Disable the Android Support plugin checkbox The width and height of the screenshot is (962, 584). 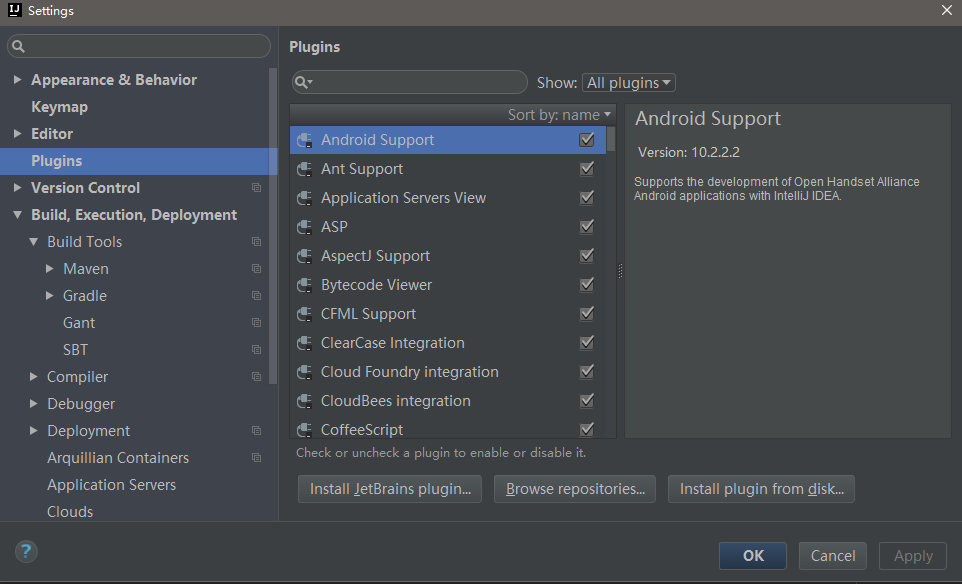click(587, 140)
